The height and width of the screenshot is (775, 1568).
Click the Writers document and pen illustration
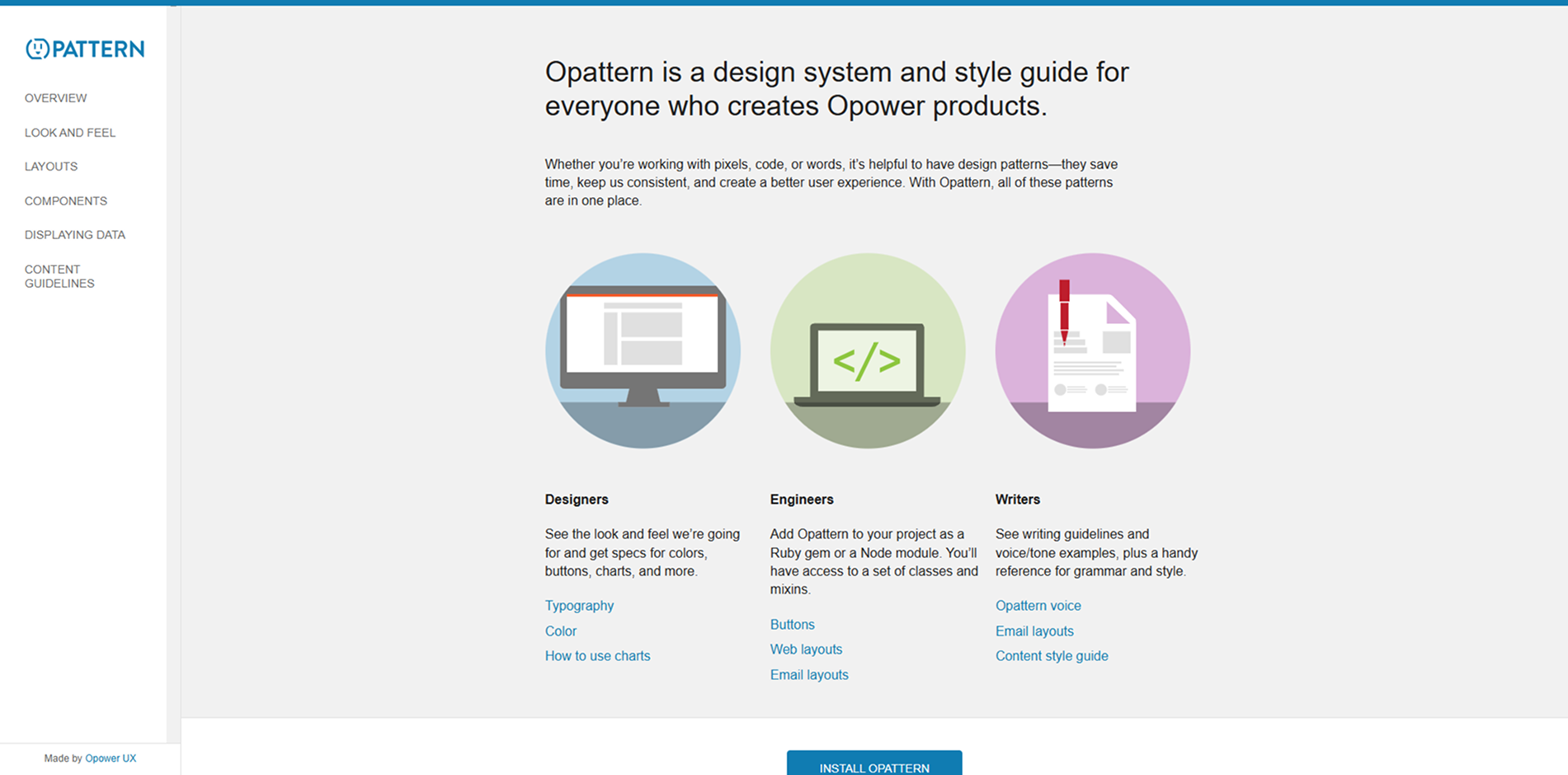tap(1093, 350)
